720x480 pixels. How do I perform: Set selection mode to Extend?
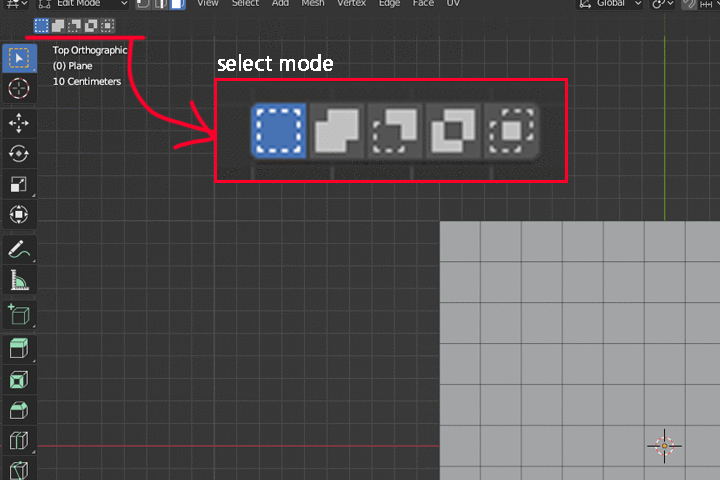(58, 26)
